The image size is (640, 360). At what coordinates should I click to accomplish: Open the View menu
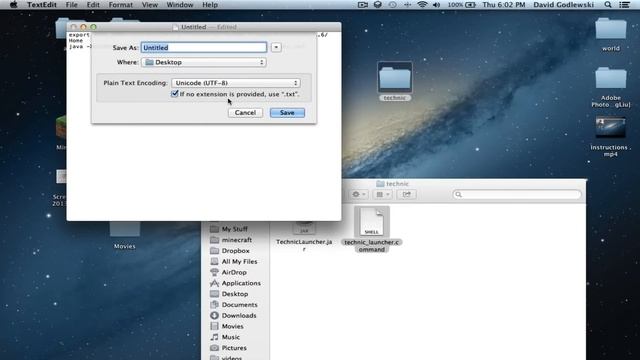[x=150, y=5]
